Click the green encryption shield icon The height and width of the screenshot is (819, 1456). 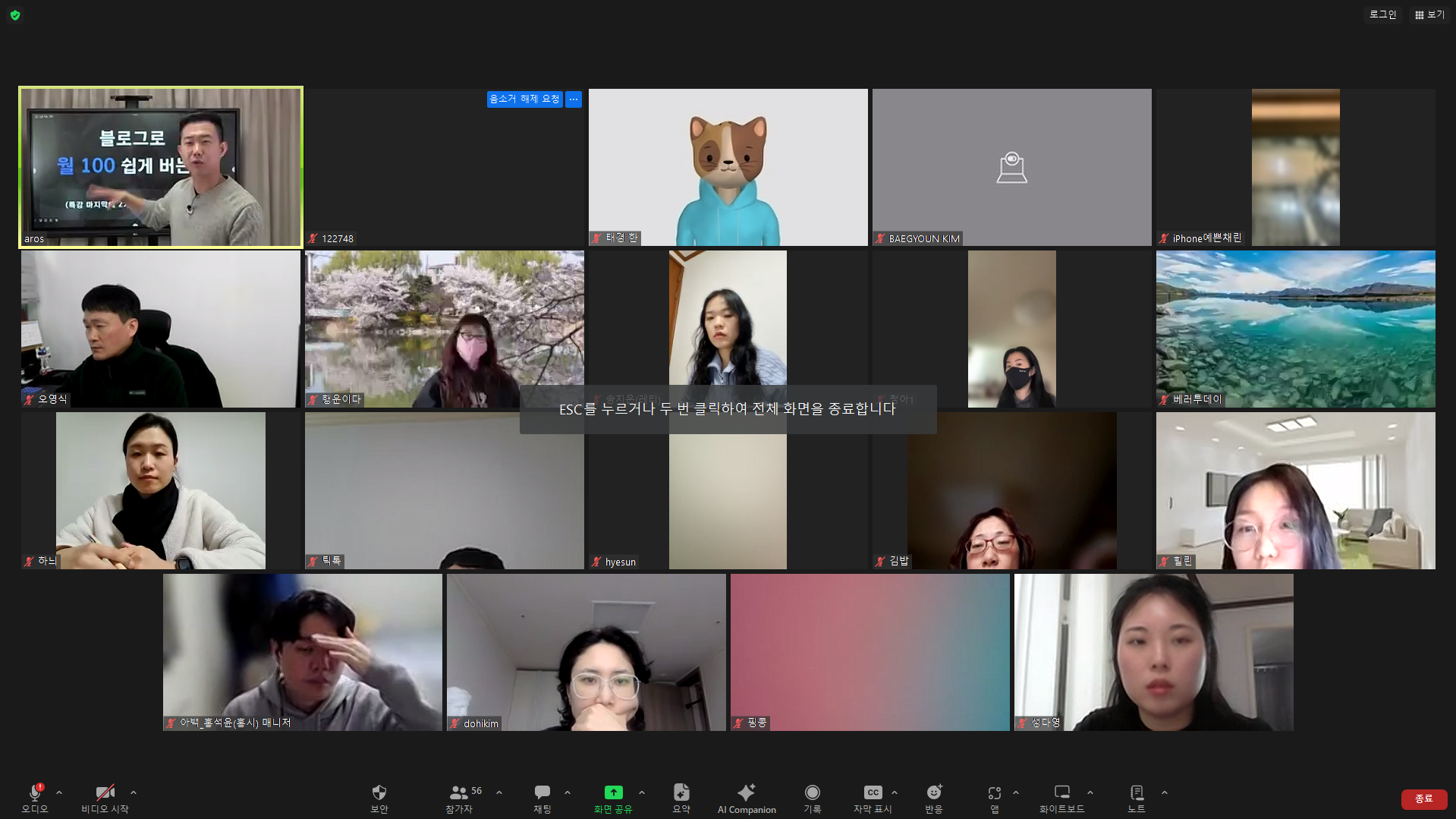point(15,14)
